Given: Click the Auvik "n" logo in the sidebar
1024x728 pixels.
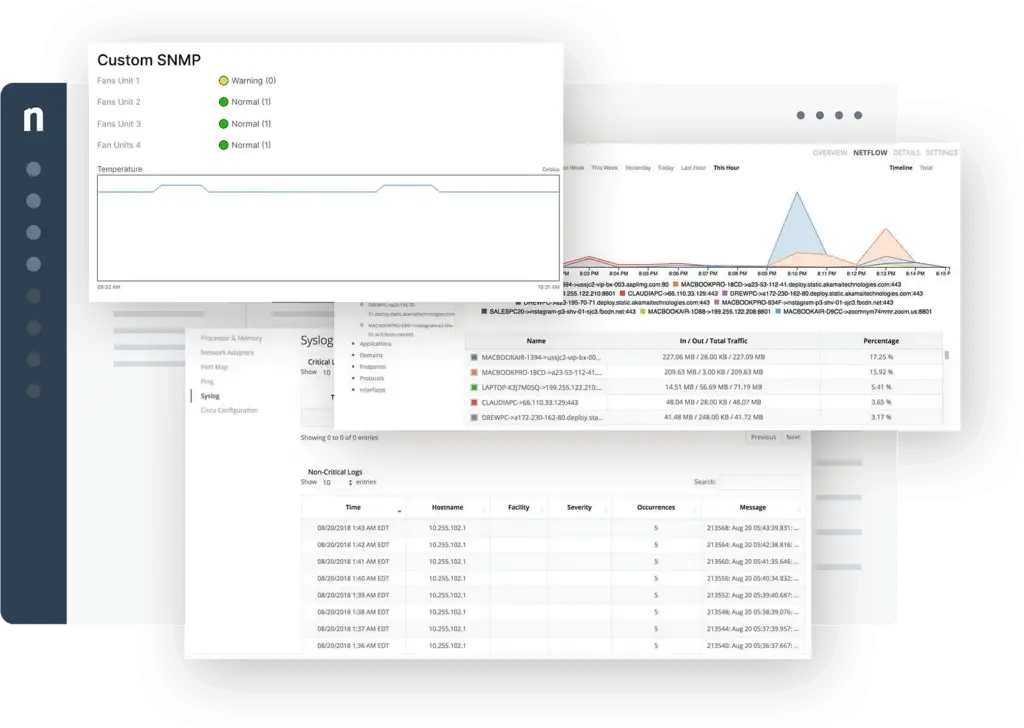Looking at the screenshot, I should click(x=33, y=119).
